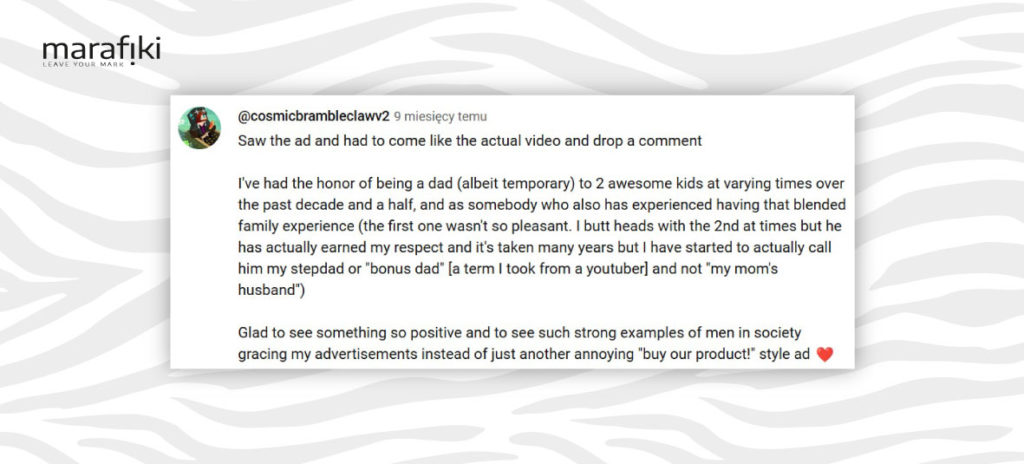Click the phrase "my mom's" in the comment
This screenshot has width=1024, height=464.
pyautogui.click(x=751, y=269)
